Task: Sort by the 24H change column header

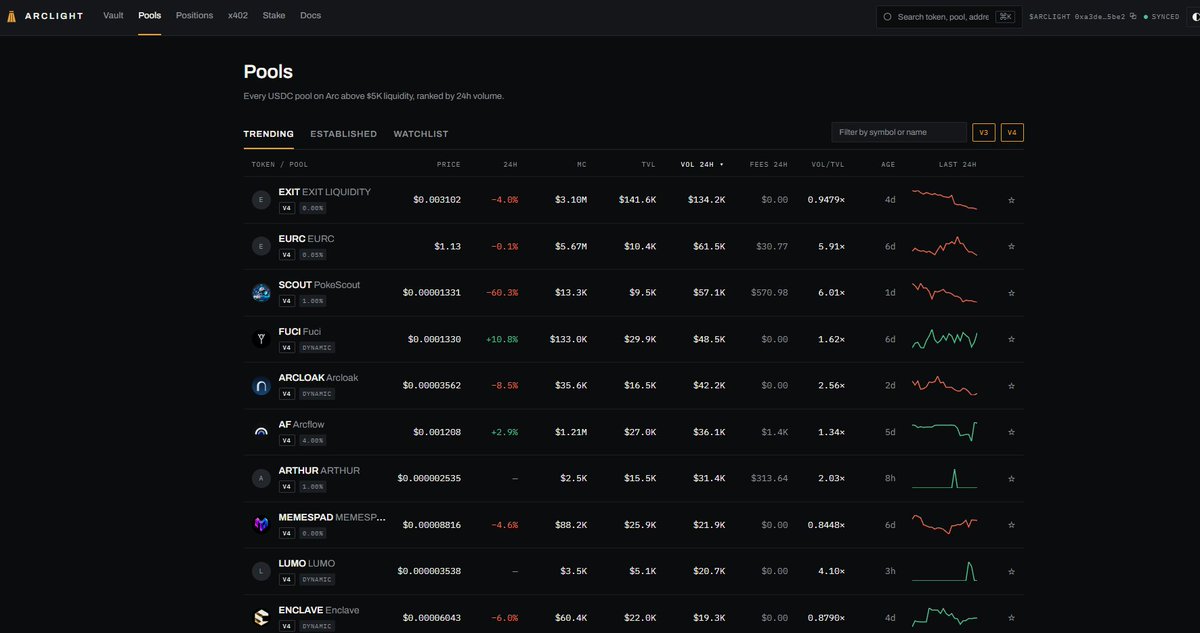Action: click(x=510, y=164)
